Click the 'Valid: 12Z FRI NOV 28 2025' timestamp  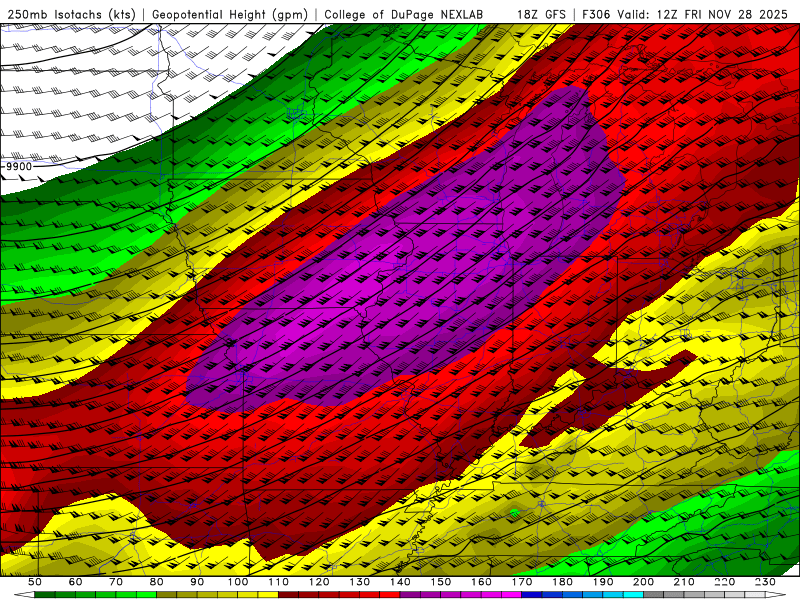pyautogui.click(x=703, y=14)
